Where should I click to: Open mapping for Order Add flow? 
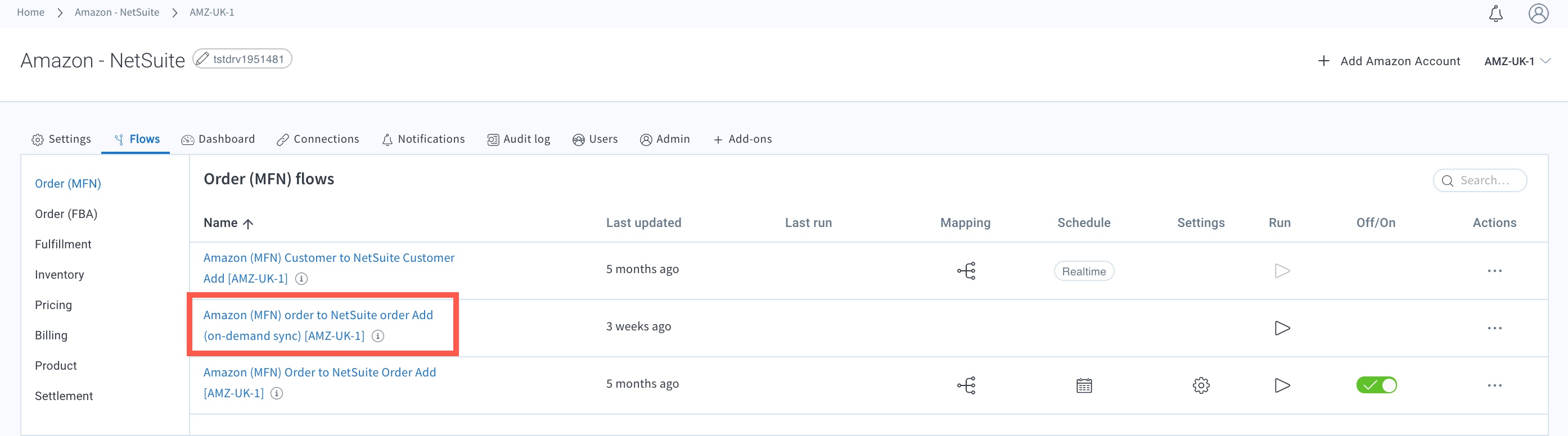pyautogui.click(x=966, y=385)
